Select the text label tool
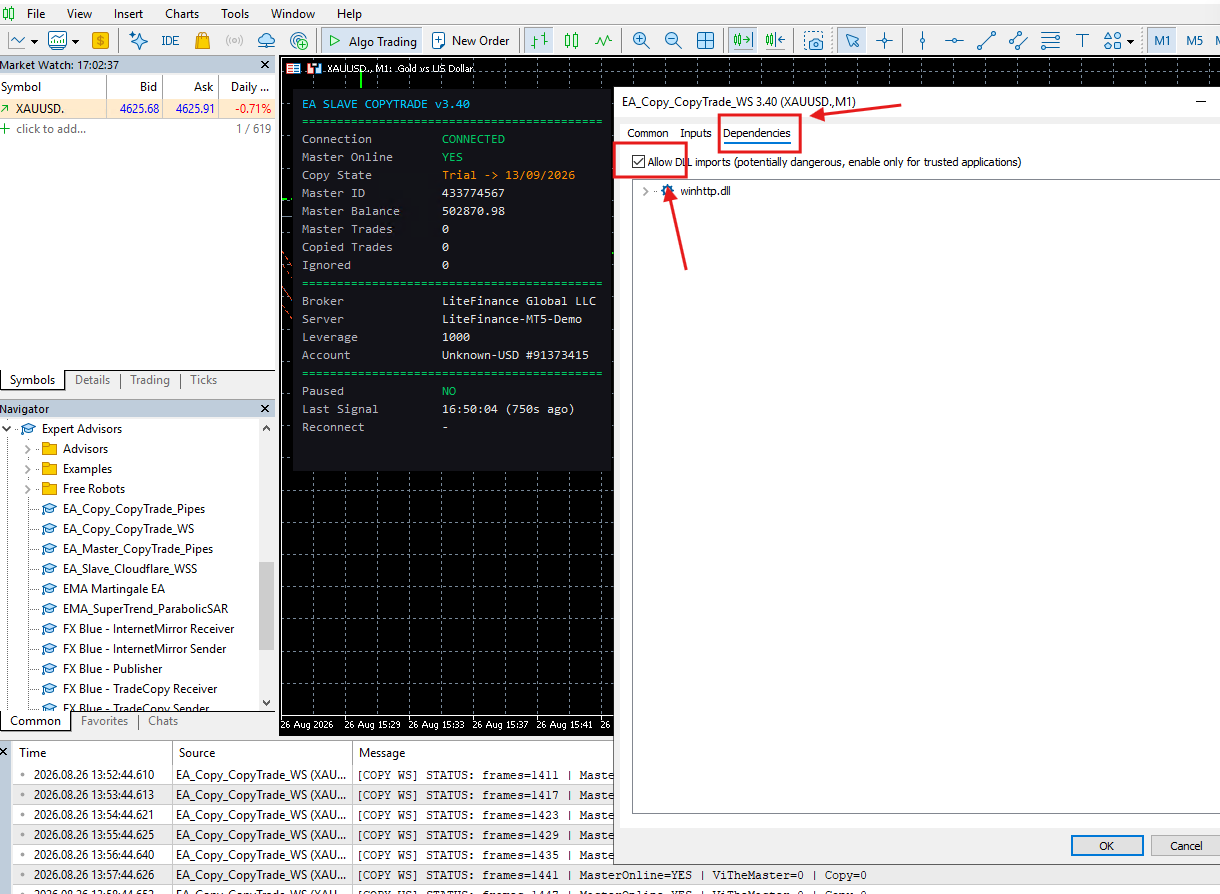The width and height of the screenshot is (1220, 894). [x=1082, y=41]
